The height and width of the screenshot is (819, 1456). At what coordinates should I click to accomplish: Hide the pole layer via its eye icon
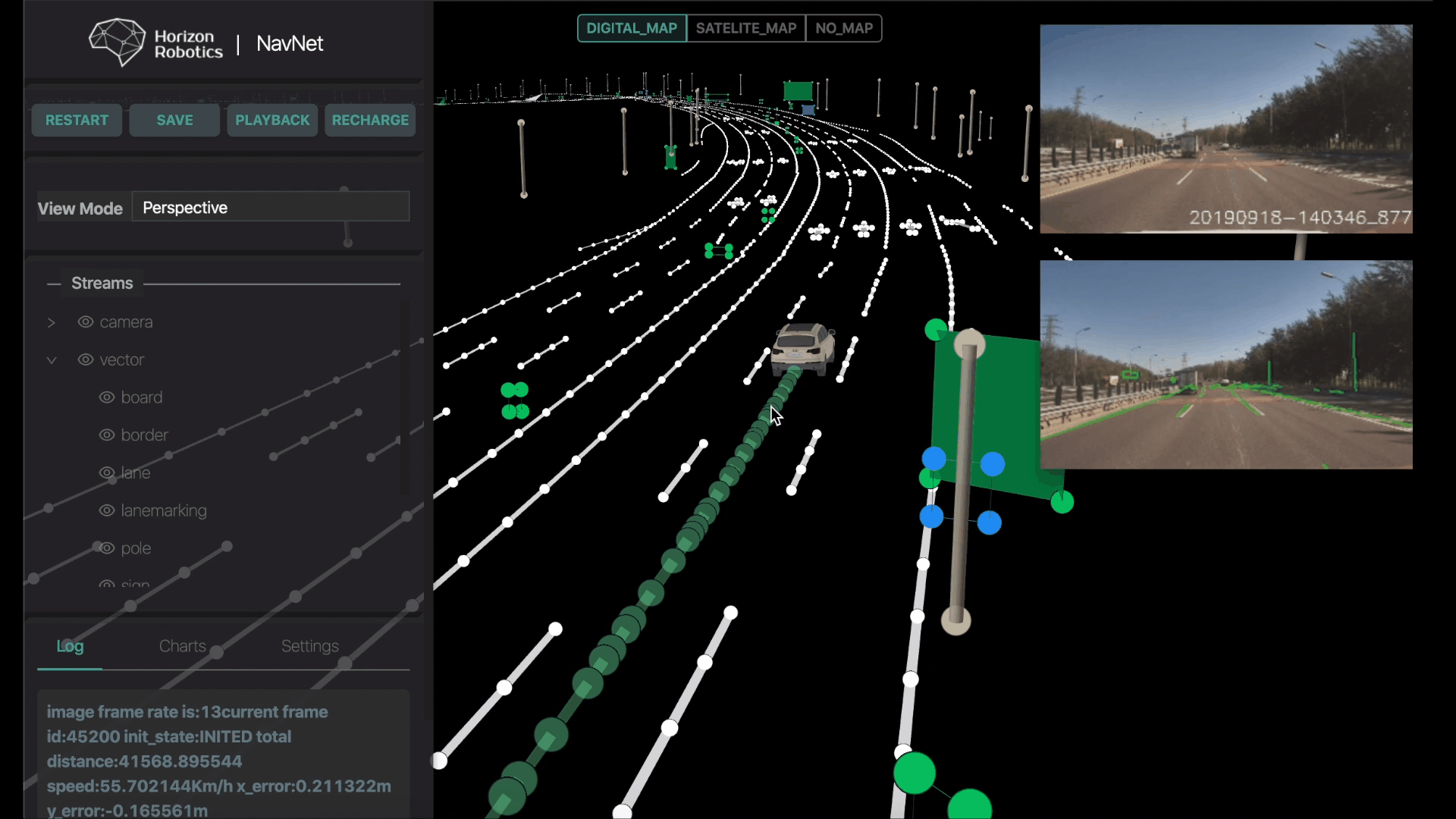(x=107, y=548)
